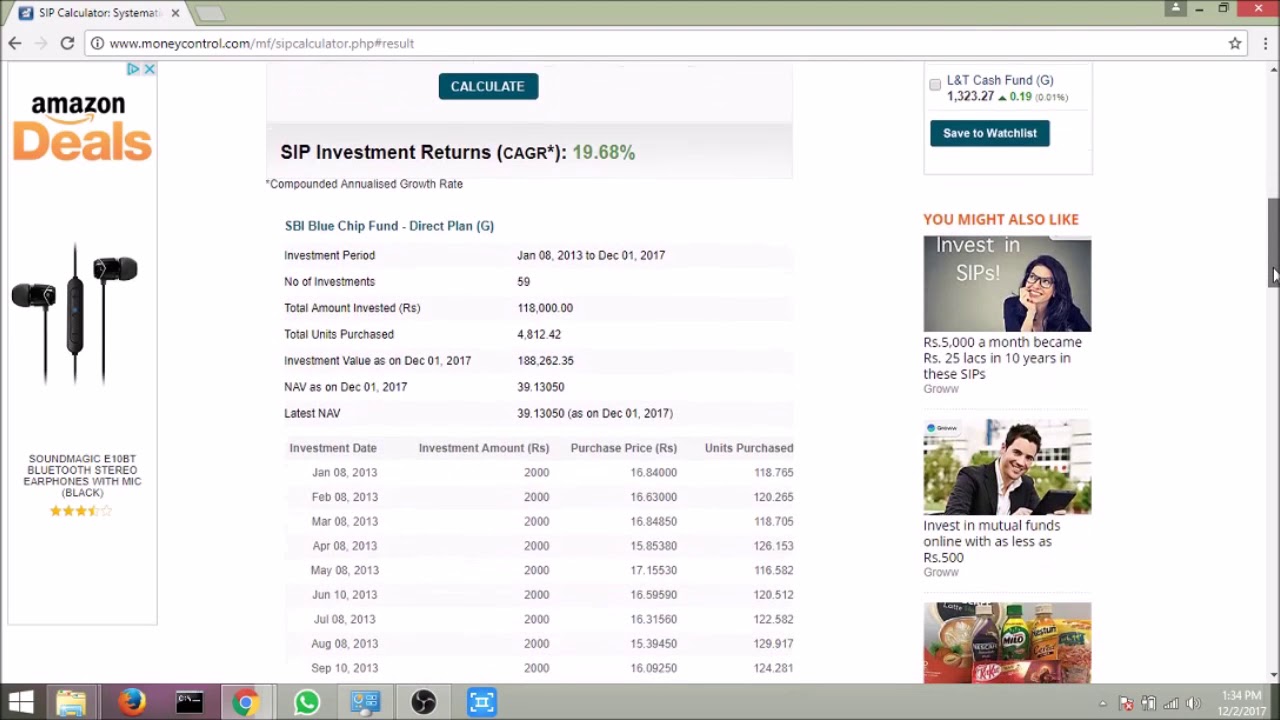Open the Chrome three-dot menu
The height and width of the screenshot is (720, 1280).
click(1265, 43)
